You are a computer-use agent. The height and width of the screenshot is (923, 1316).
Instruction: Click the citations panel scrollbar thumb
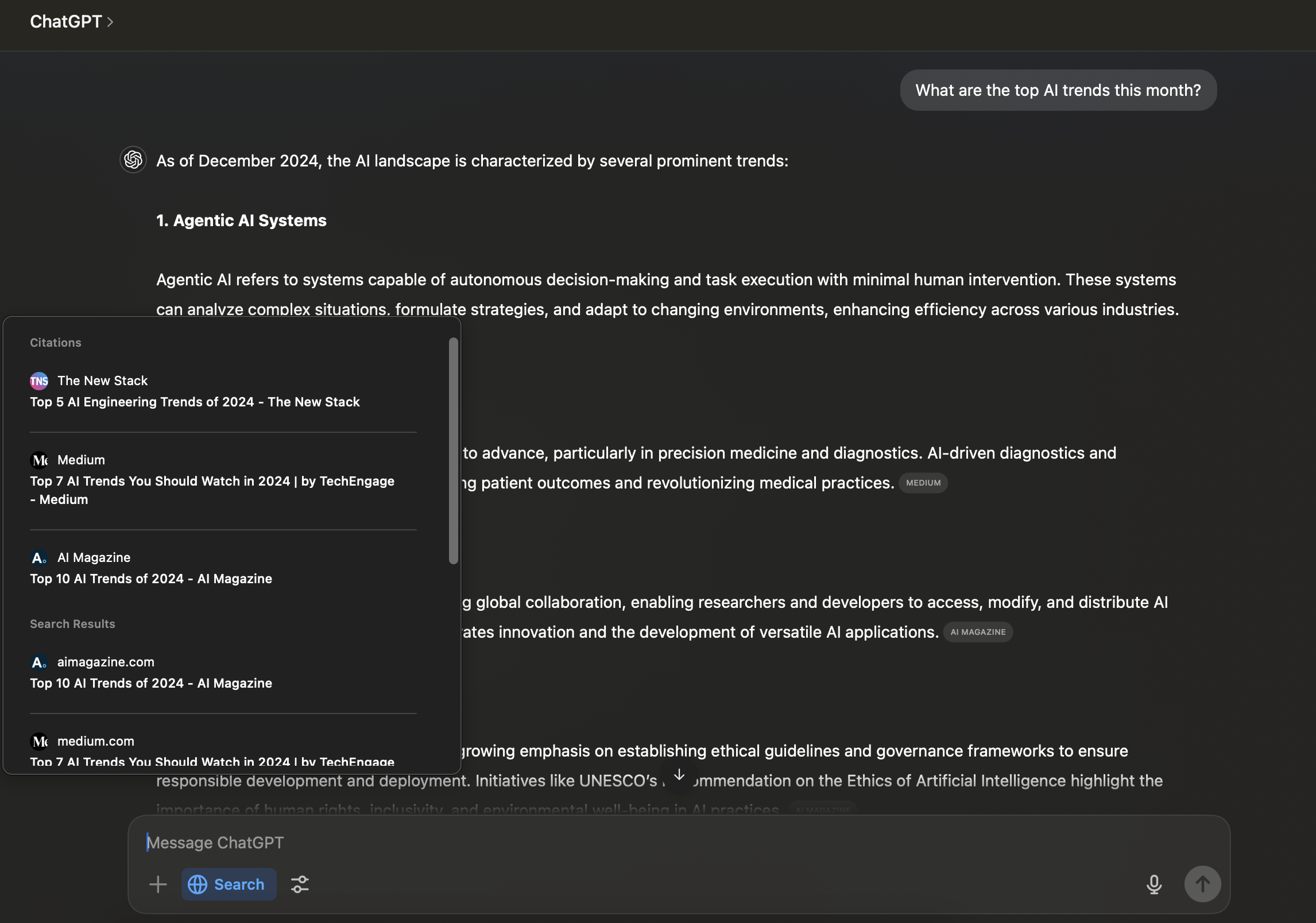click(x=454, y=451)
